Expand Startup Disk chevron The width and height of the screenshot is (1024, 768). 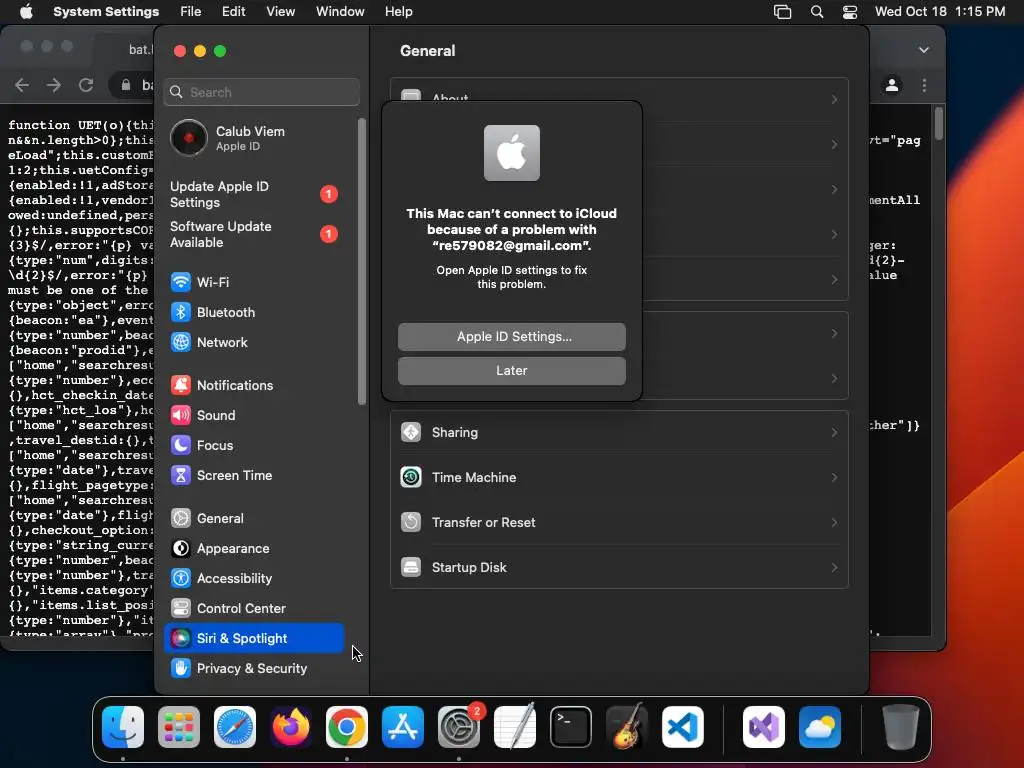[834, 568]
